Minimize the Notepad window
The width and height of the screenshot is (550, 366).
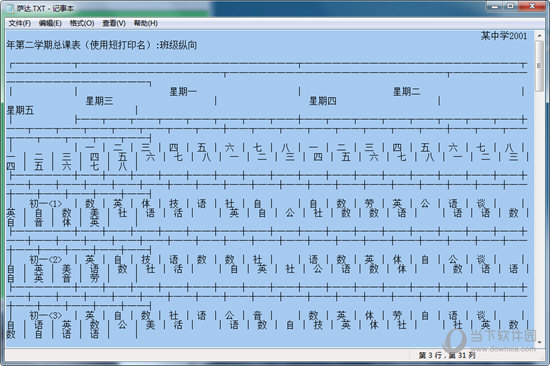coord(495,6)
